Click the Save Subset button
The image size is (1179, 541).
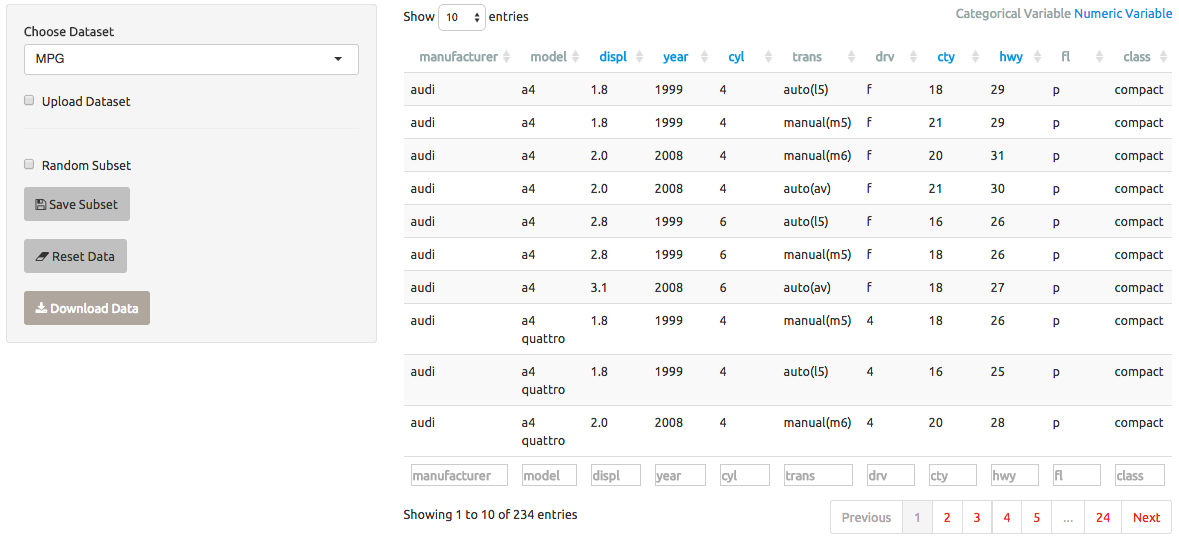pyautogui.click(x=77, y=204)
